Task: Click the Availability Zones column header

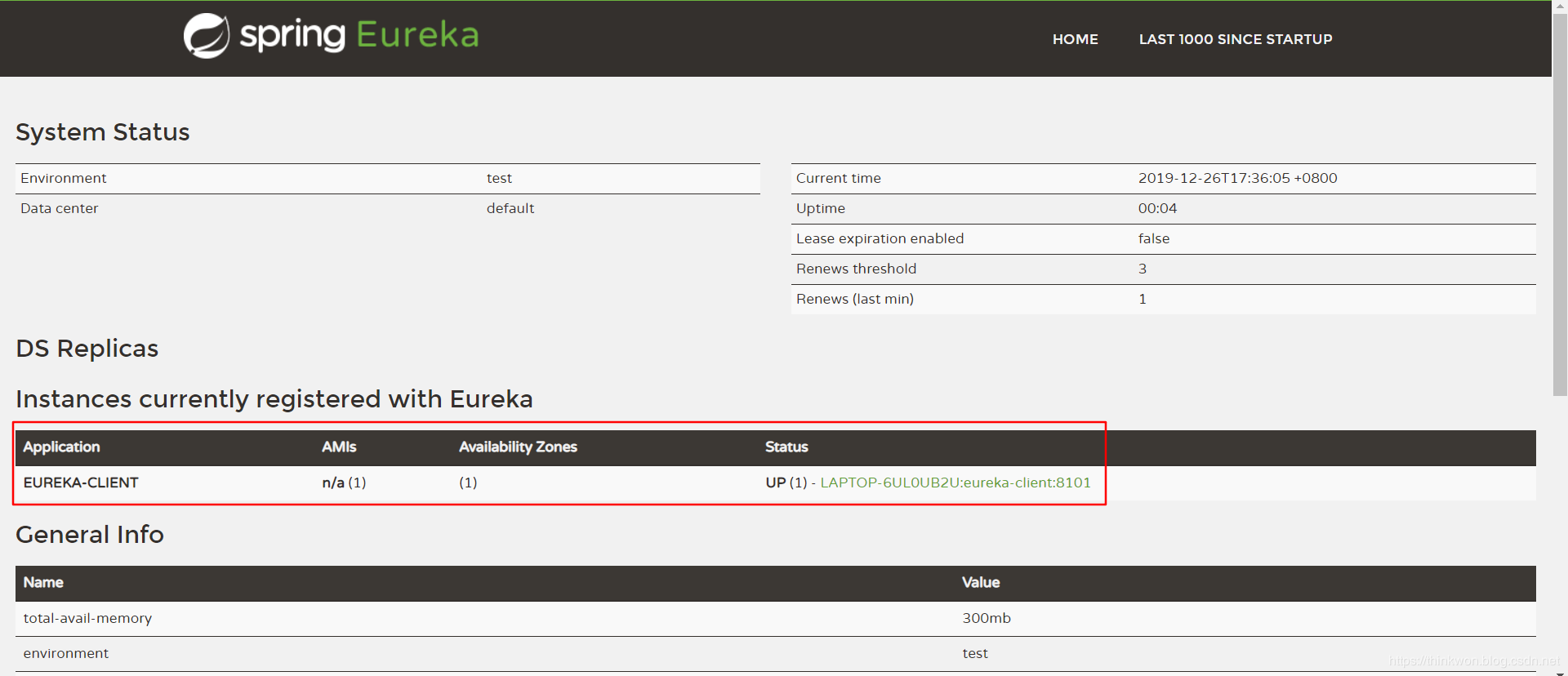Action: point(518,447)
